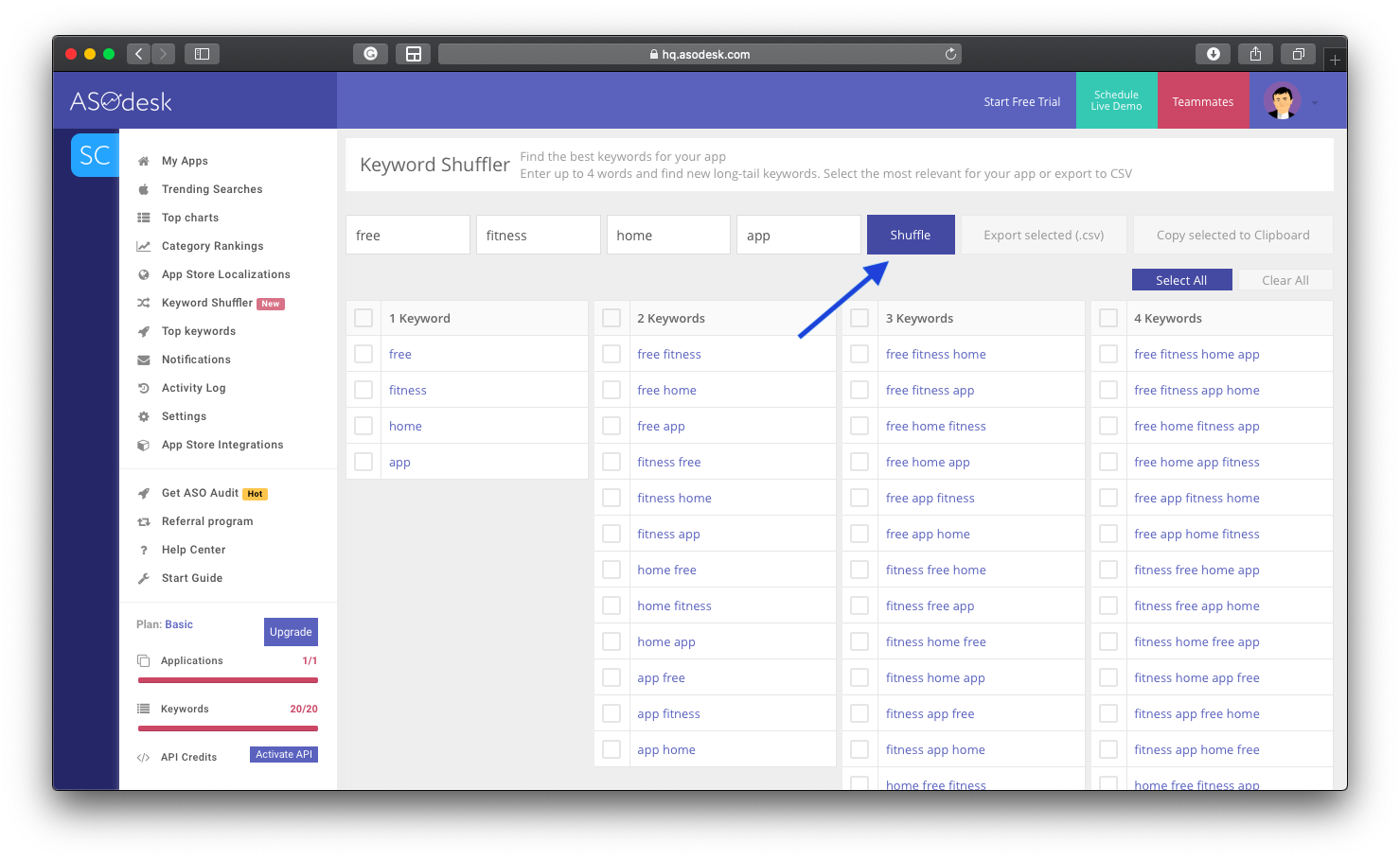This screenshot has height=860, width=1400.
Task: Expand the user account dropdown arrow
Action: pos(1315,102)
